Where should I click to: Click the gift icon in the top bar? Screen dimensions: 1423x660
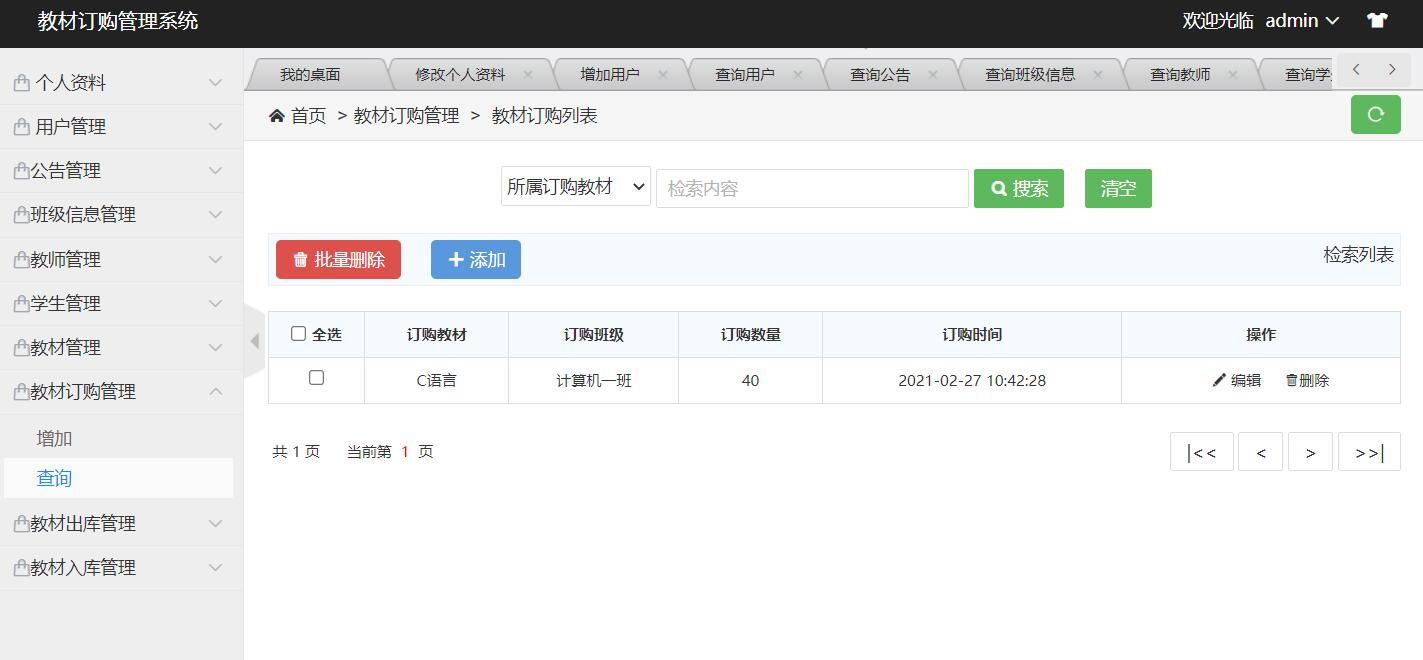click(1377, 20)
